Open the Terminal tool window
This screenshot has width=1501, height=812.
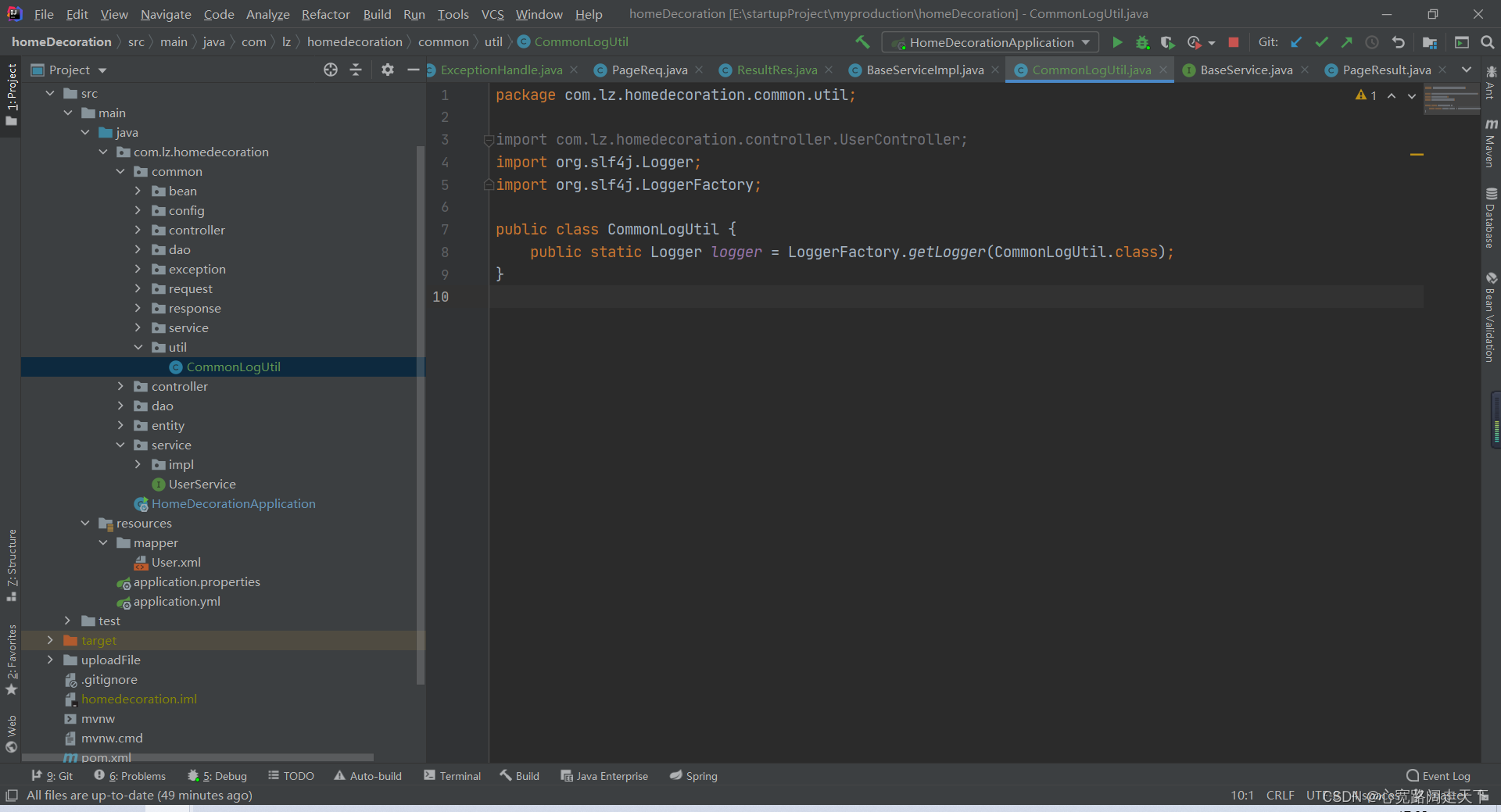(x=452, y=776)
